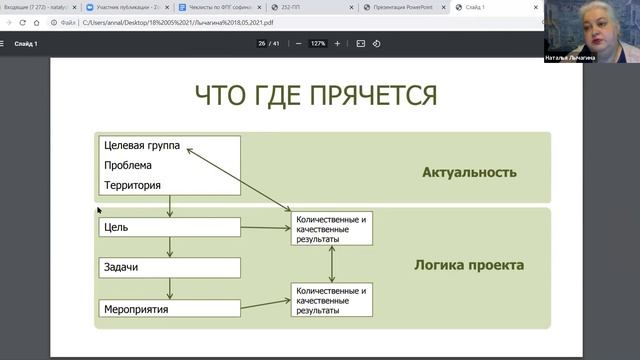640x360 pixels.
Task: Click the Цель box
Action: (x=169, y=227)
